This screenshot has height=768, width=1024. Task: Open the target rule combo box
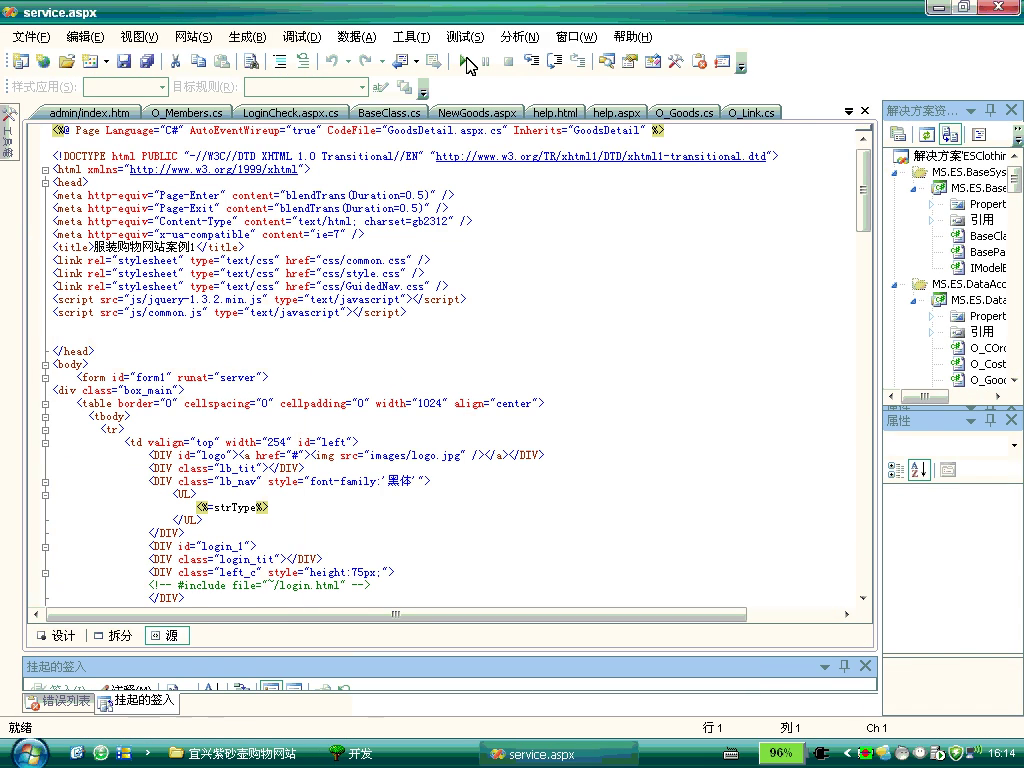tap(306, 87)
